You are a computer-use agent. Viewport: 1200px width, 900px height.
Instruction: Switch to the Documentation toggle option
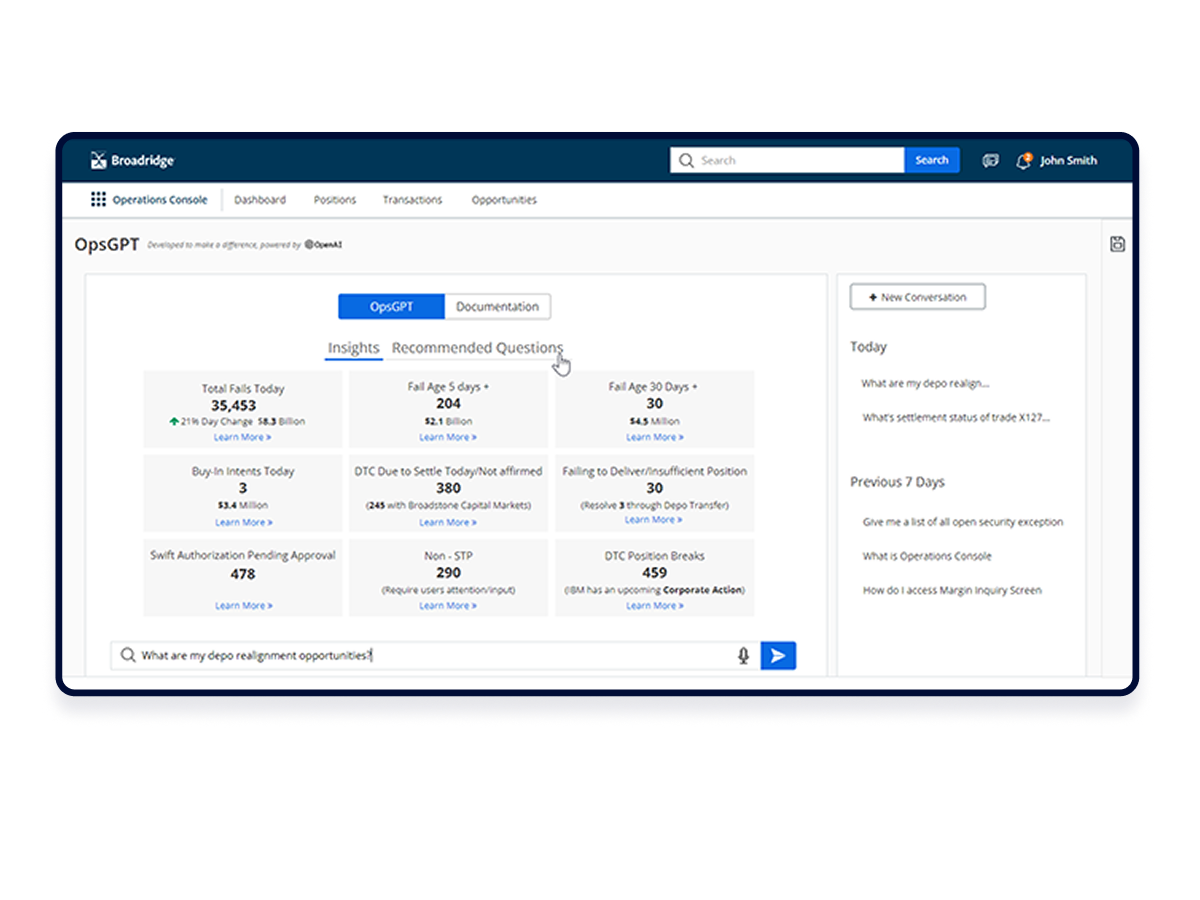tap(497, 307)
